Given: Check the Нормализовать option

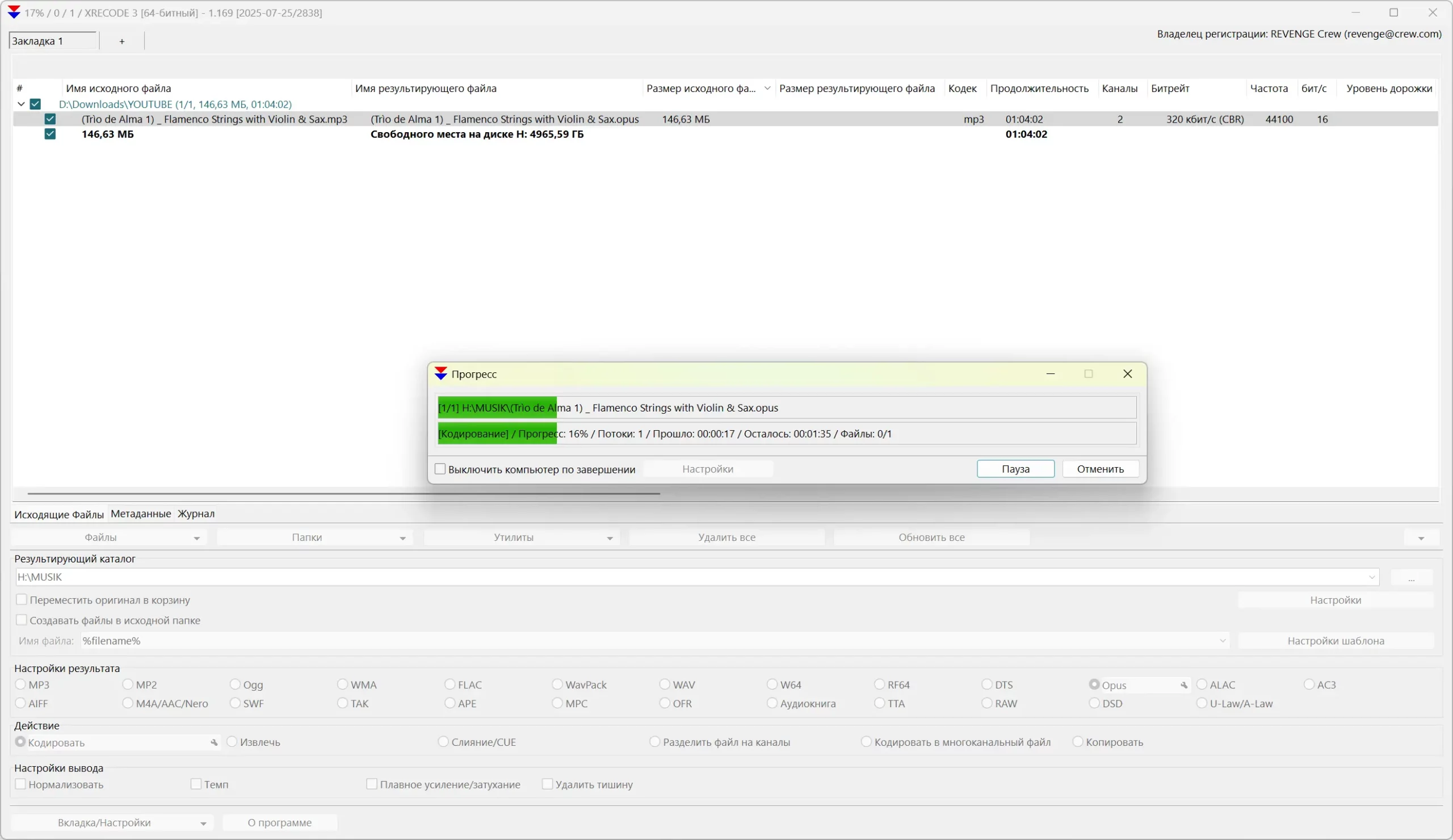Looking at the screenshot, I should point(22,784).
